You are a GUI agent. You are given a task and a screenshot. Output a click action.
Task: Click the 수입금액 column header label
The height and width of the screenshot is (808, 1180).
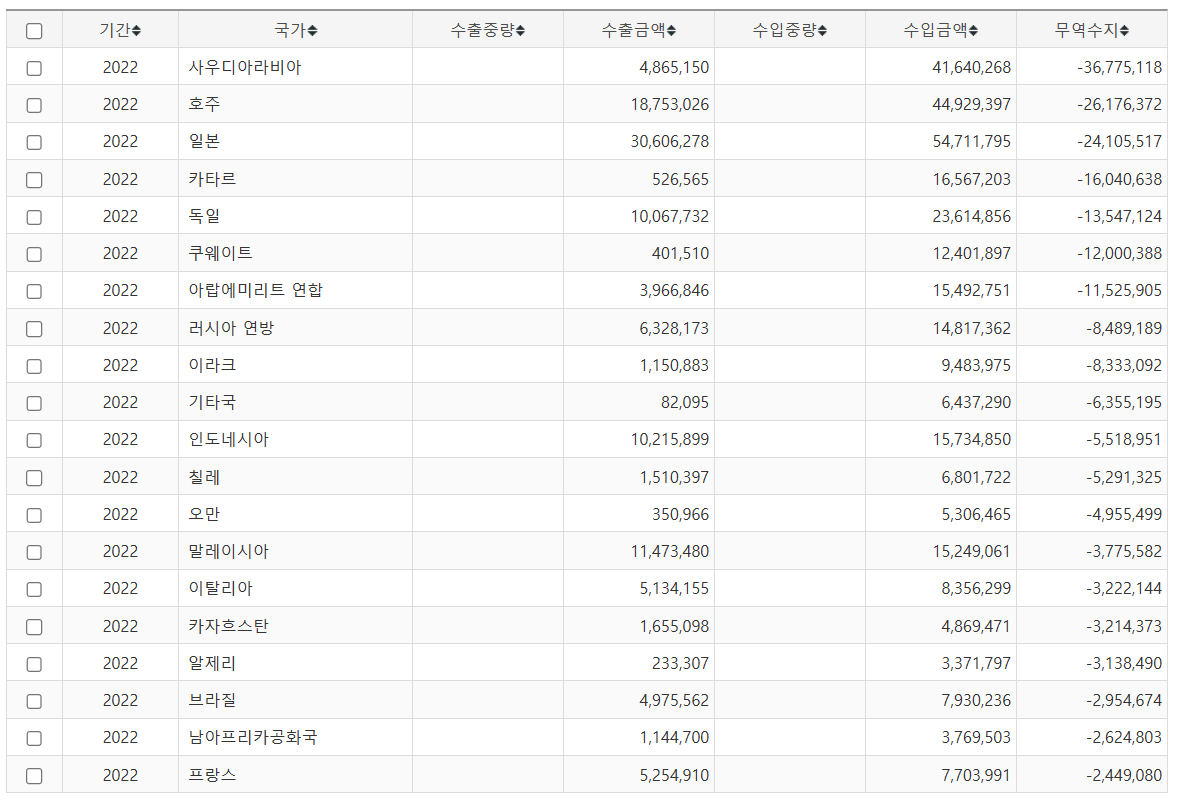935,30
